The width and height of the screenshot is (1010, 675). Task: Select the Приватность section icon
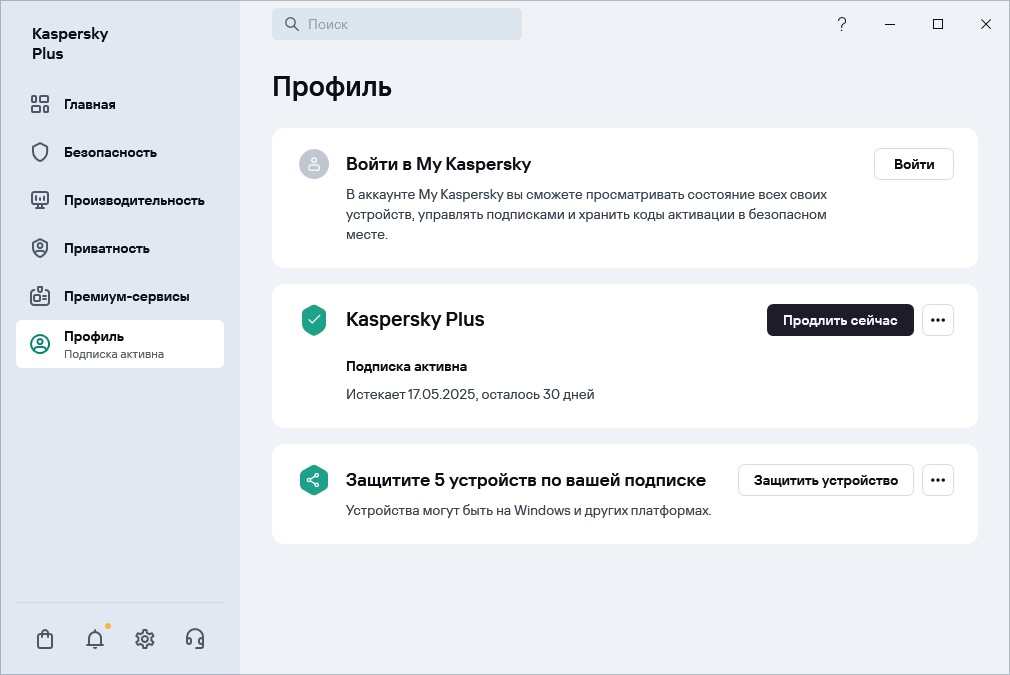pos(40,248)
